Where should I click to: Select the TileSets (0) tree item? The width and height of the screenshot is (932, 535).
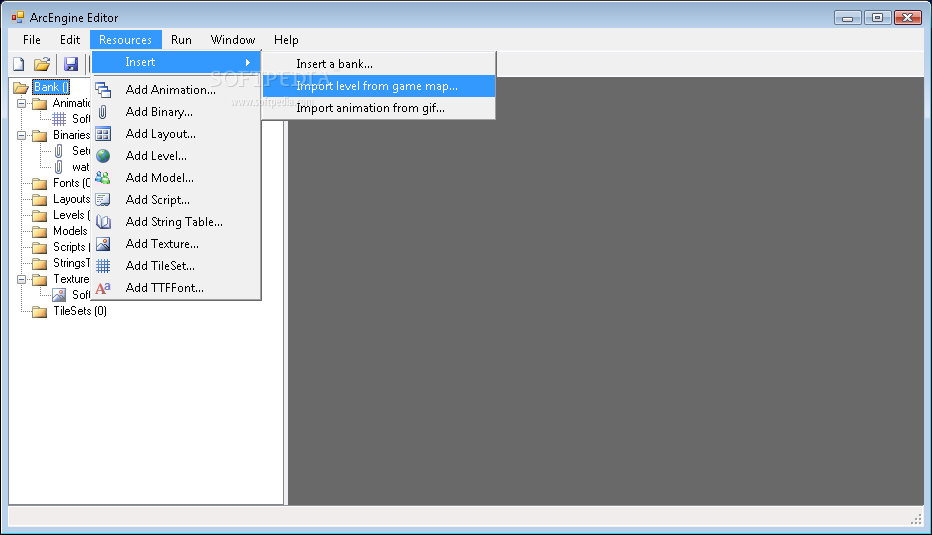(80, 311)
